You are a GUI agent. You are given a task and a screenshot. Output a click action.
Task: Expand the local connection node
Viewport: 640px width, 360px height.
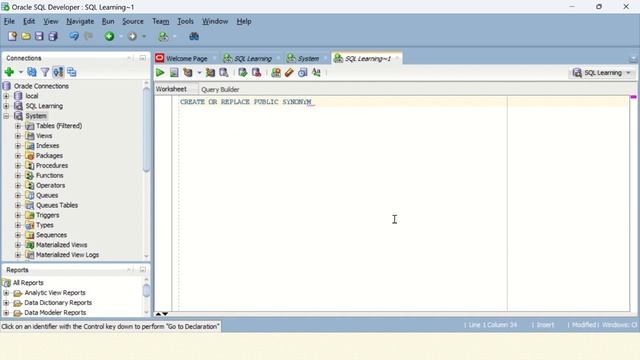point(6,96)
